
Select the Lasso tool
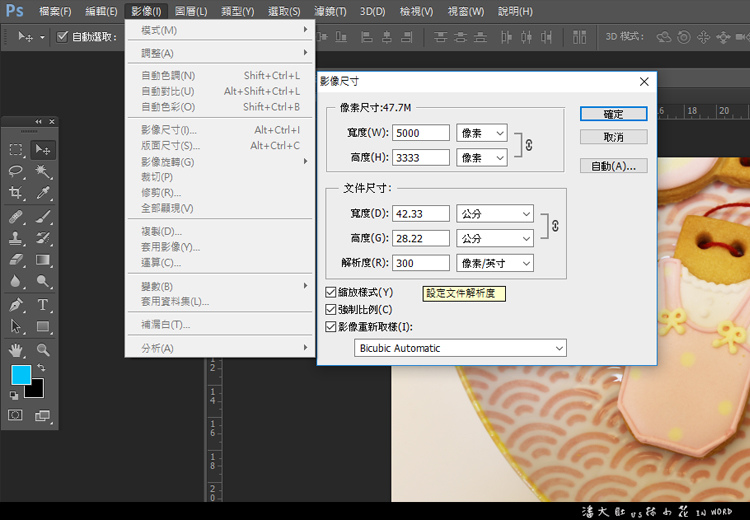click(16, 171)
